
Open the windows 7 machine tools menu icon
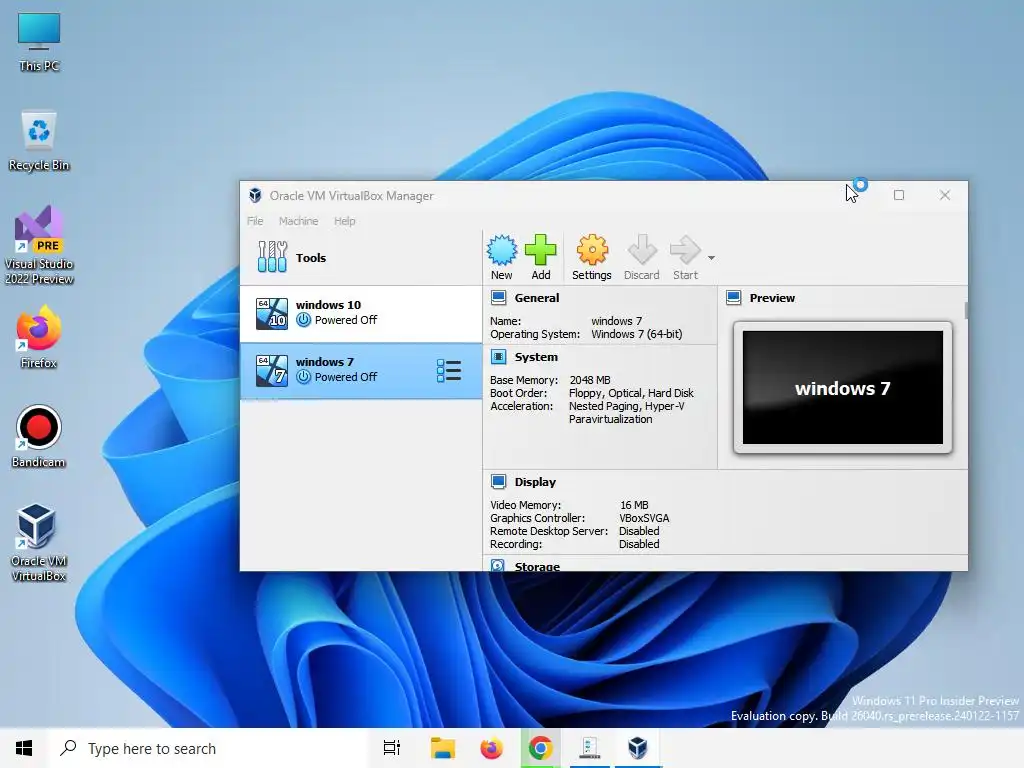coord(449,371)
